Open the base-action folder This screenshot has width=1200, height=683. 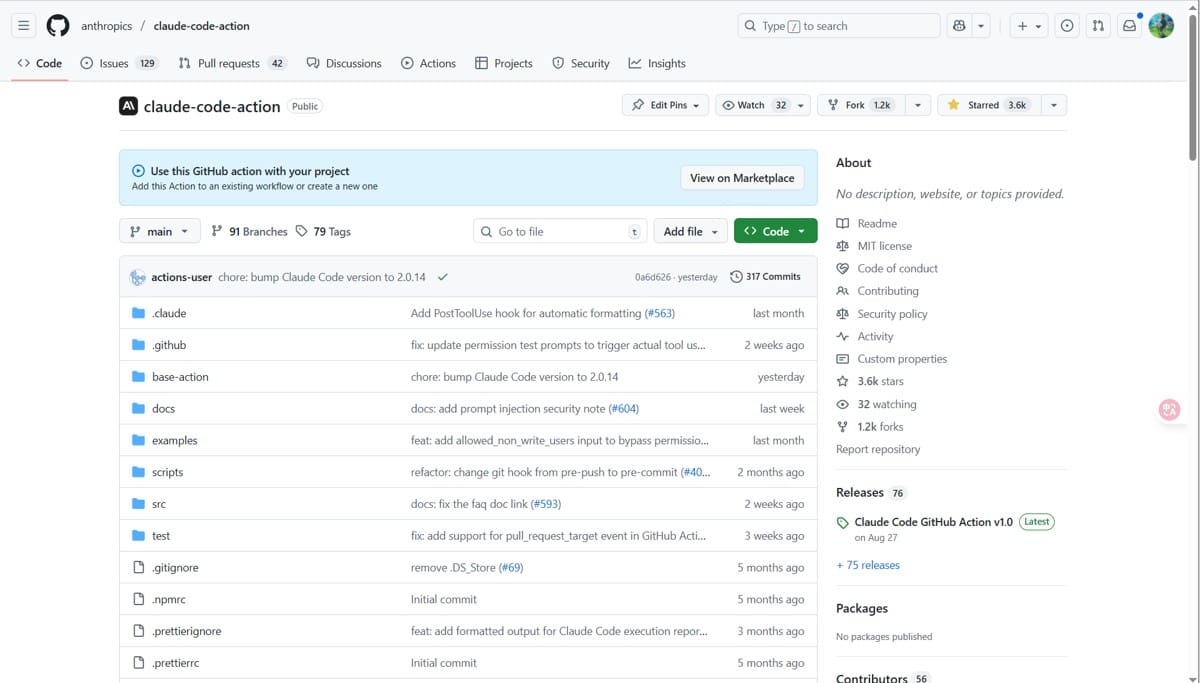coord(180,377)
